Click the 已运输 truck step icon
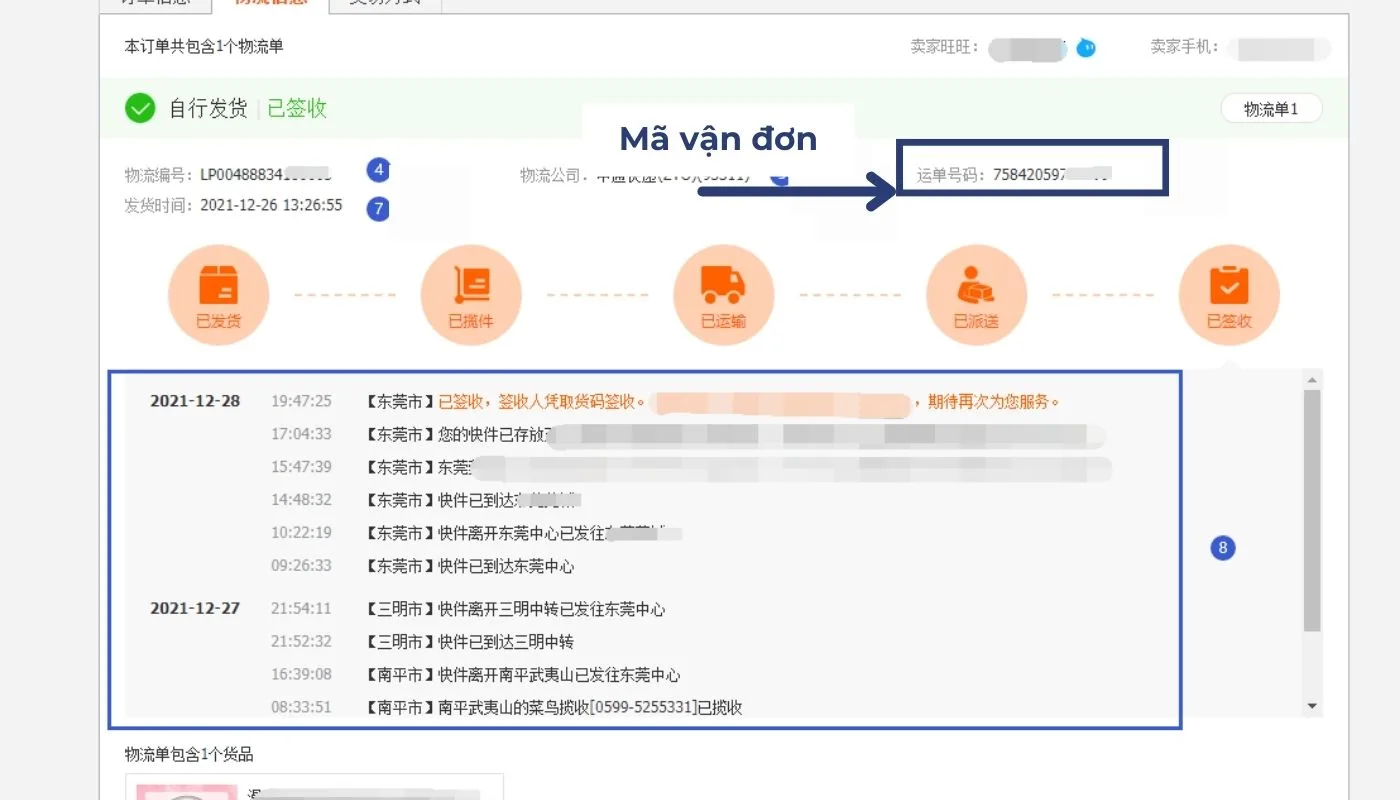Viewport: 1400px width, 800px height. coord(724,295)
